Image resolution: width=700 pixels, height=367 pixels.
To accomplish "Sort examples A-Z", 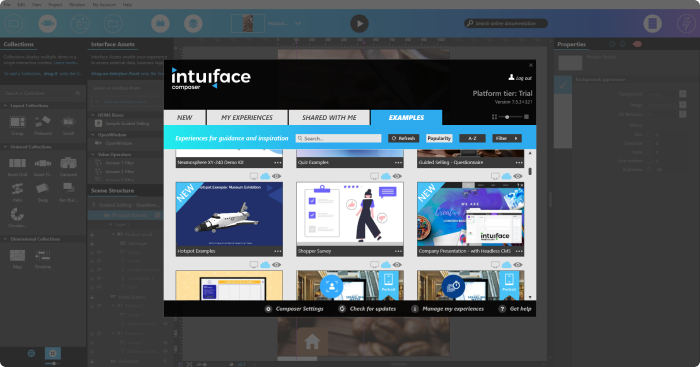I will click(472, 138).
